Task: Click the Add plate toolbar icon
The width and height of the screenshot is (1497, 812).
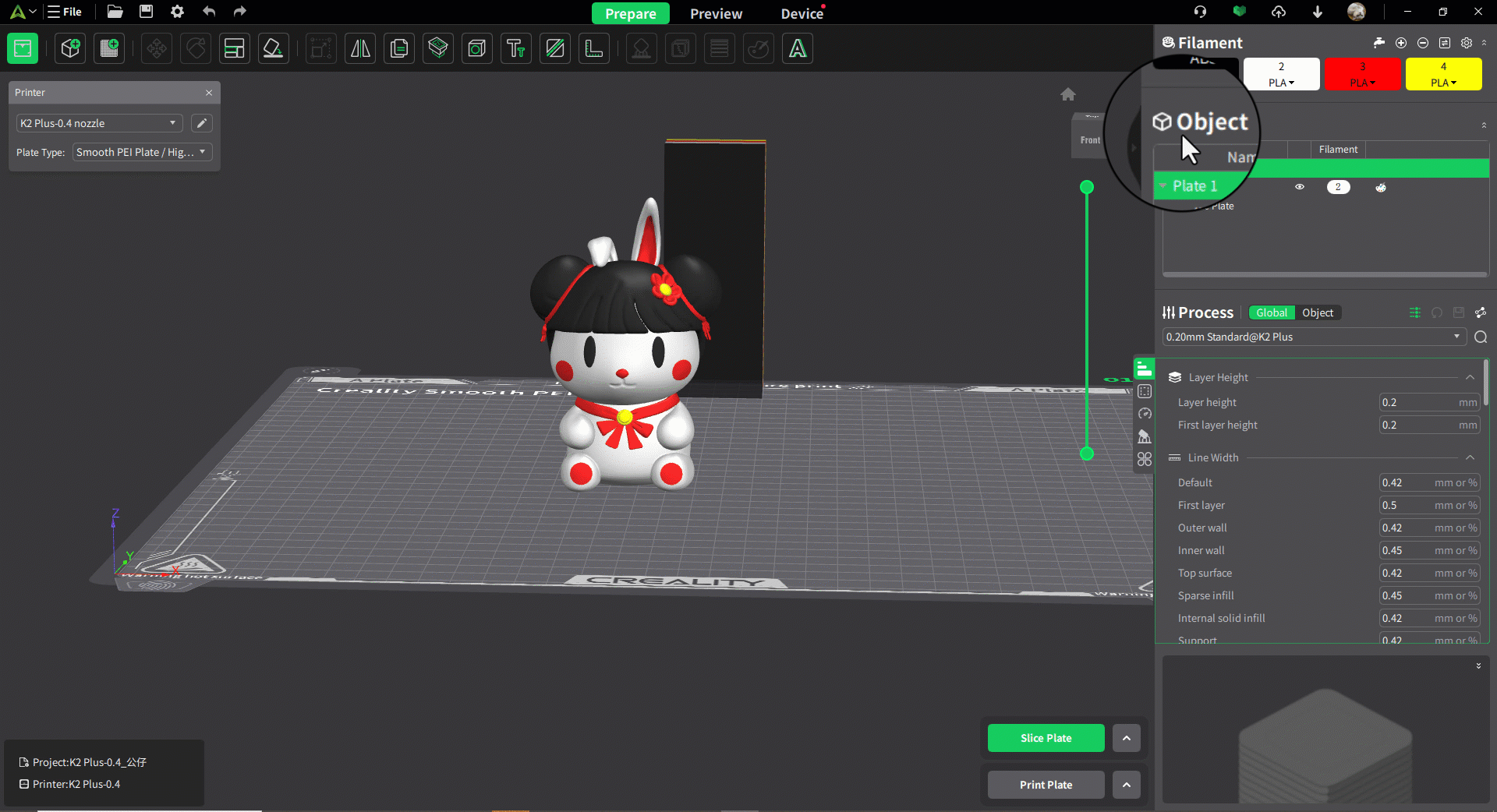Action: click(109, 48)
